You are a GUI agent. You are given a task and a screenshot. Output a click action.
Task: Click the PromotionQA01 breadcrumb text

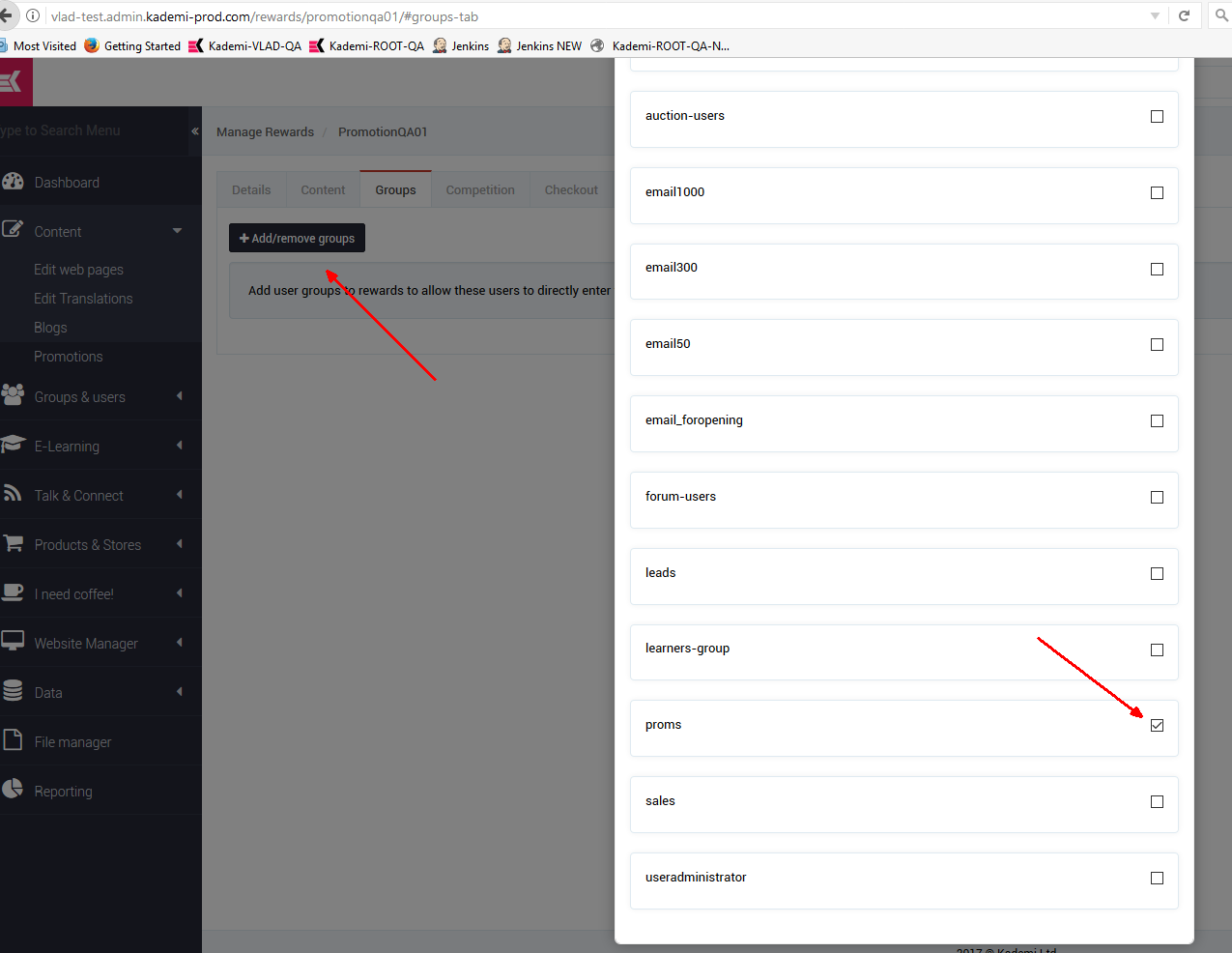point(383,131)
